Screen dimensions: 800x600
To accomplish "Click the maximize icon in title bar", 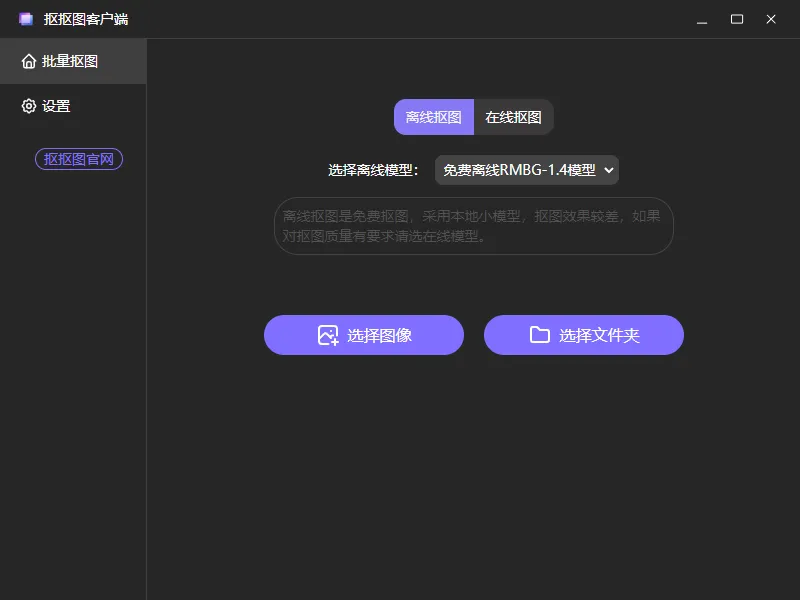I will pyautogui.click(x=737, y=19).
